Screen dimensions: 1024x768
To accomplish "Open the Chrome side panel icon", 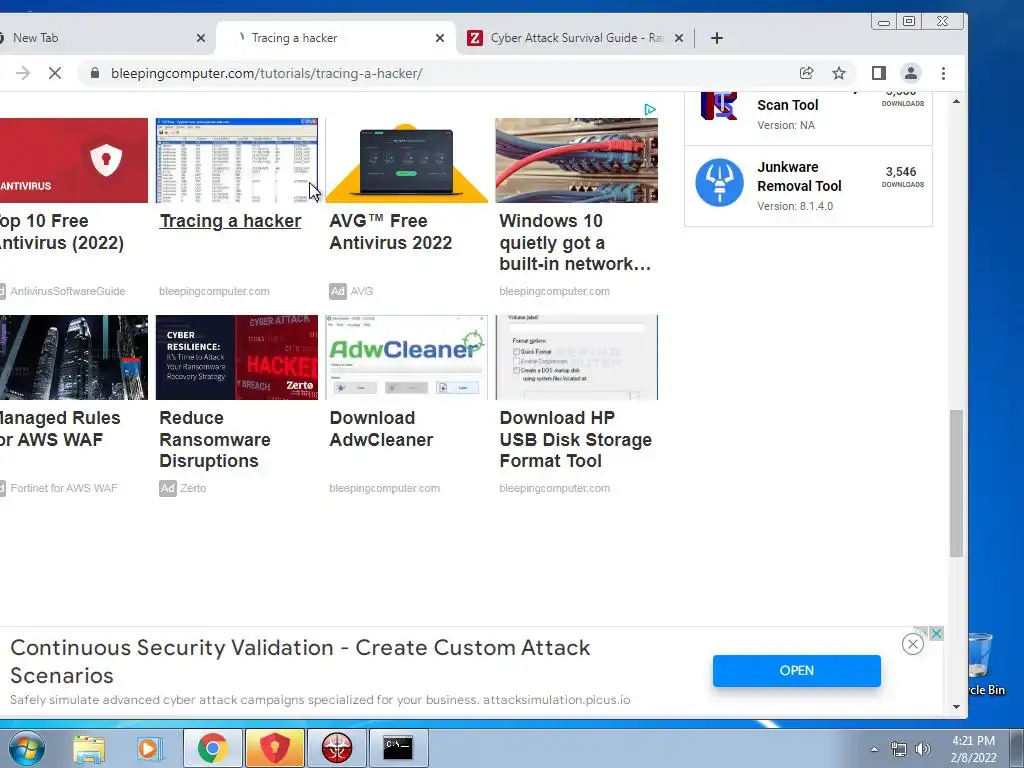I will pos(879,73).
